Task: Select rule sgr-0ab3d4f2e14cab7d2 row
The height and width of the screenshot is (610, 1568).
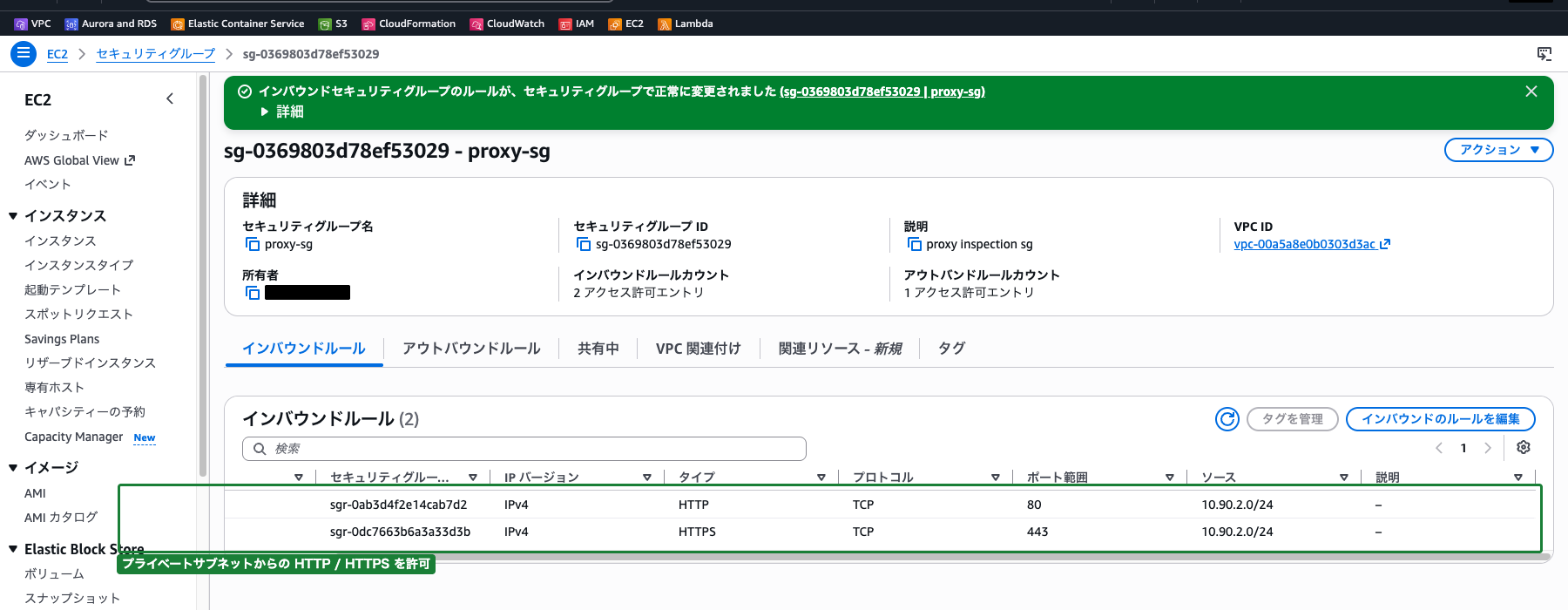Action: [x=880, y=505]
